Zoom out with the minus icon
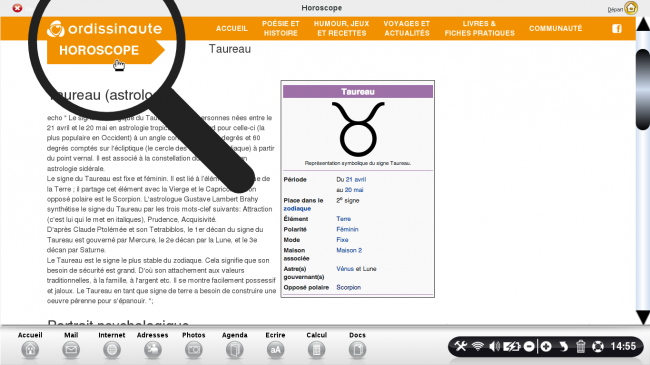Screen dimensions: 650x365 coord(529,346)
